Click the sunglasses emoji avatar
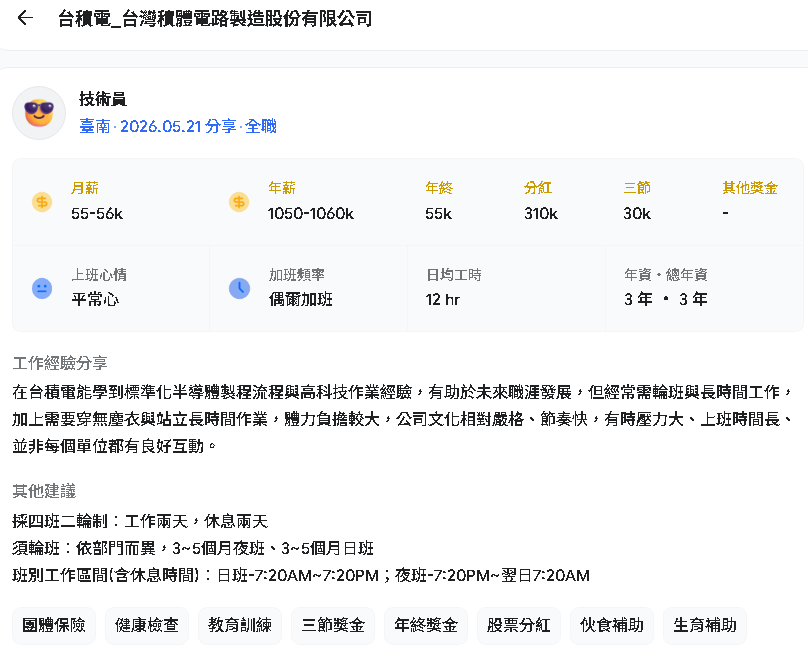Image resolution: width=808 pixels, height=652 pixels. [x=39, y=113]
